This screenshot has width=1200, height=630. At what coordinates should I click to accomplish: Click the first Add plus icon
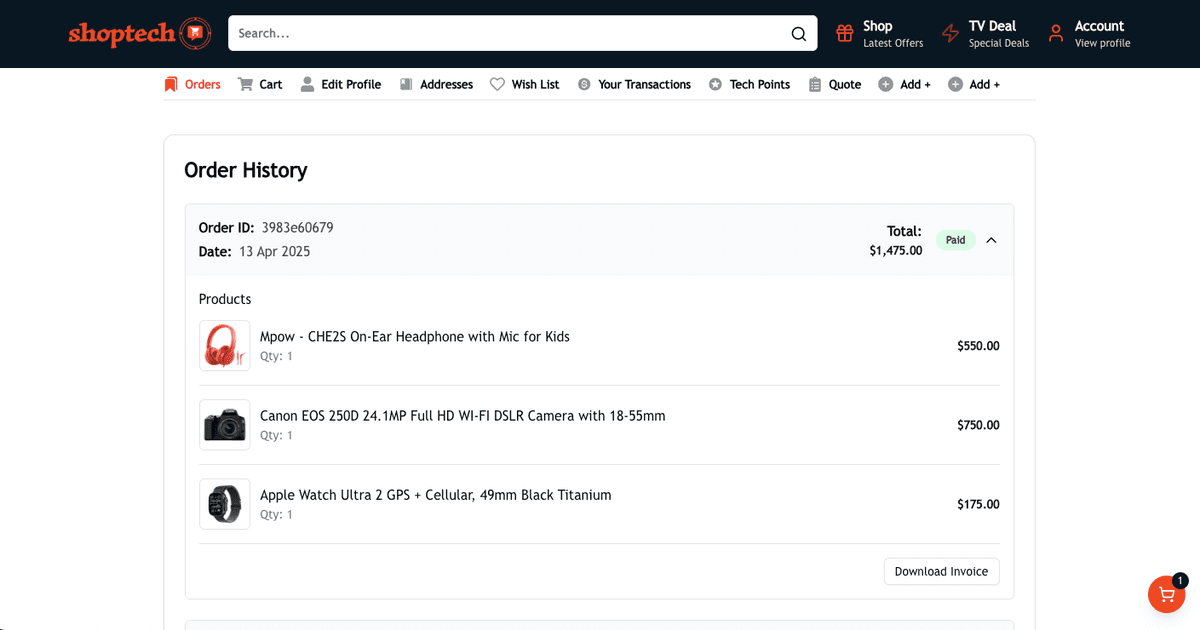coord(885,84)
